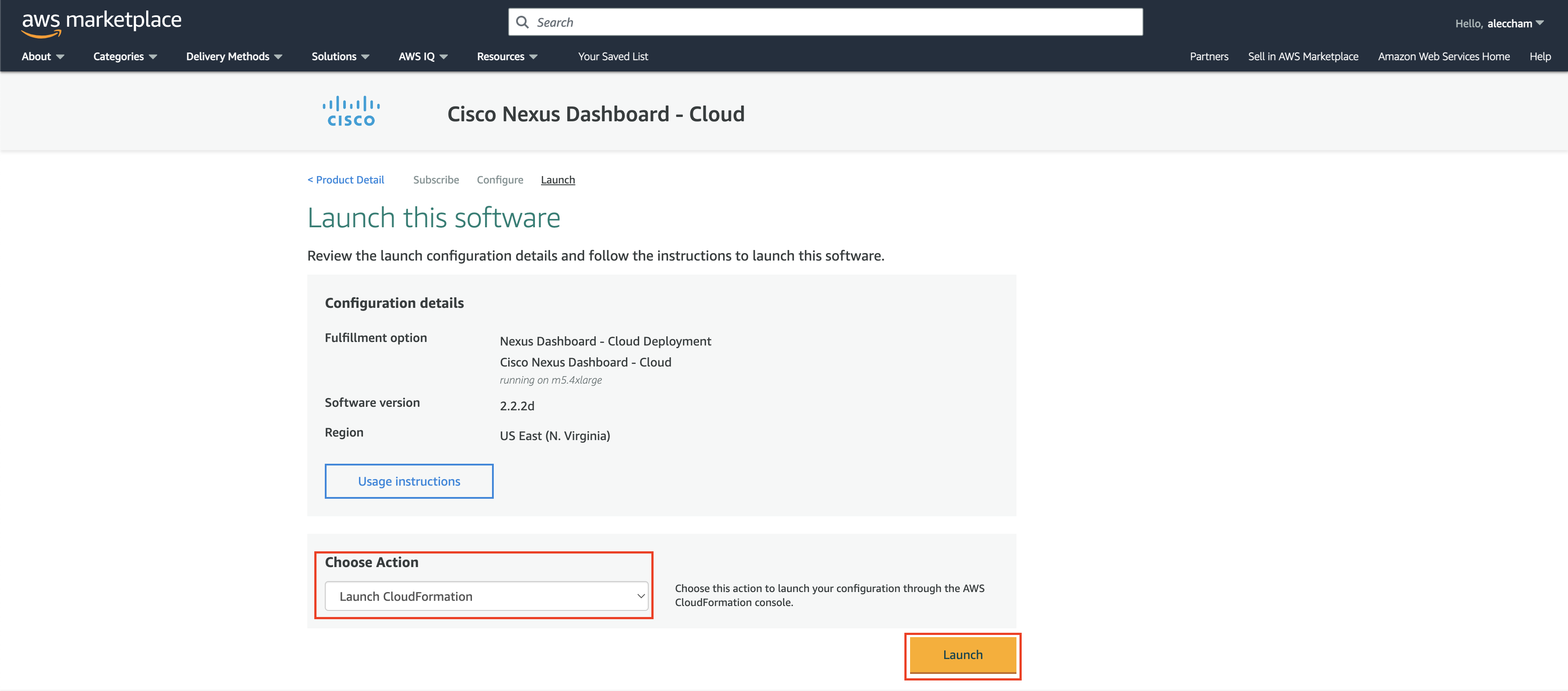Screen dimensions: 1568x691
Task: Select the Subscribe step
Action: pyautogui.click(x=436, y=180)
